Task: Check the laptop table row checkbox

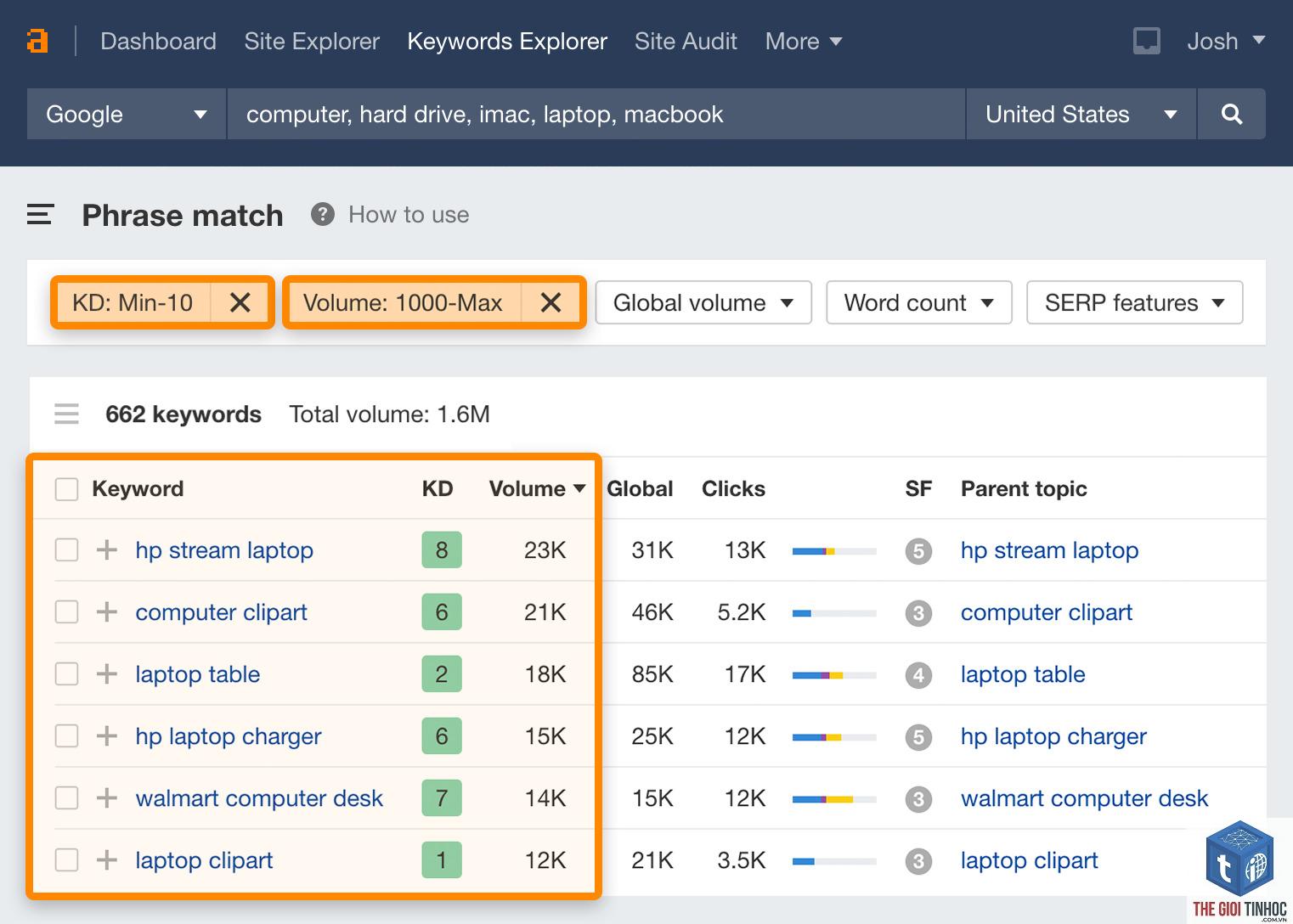Action: coord(66,673)
